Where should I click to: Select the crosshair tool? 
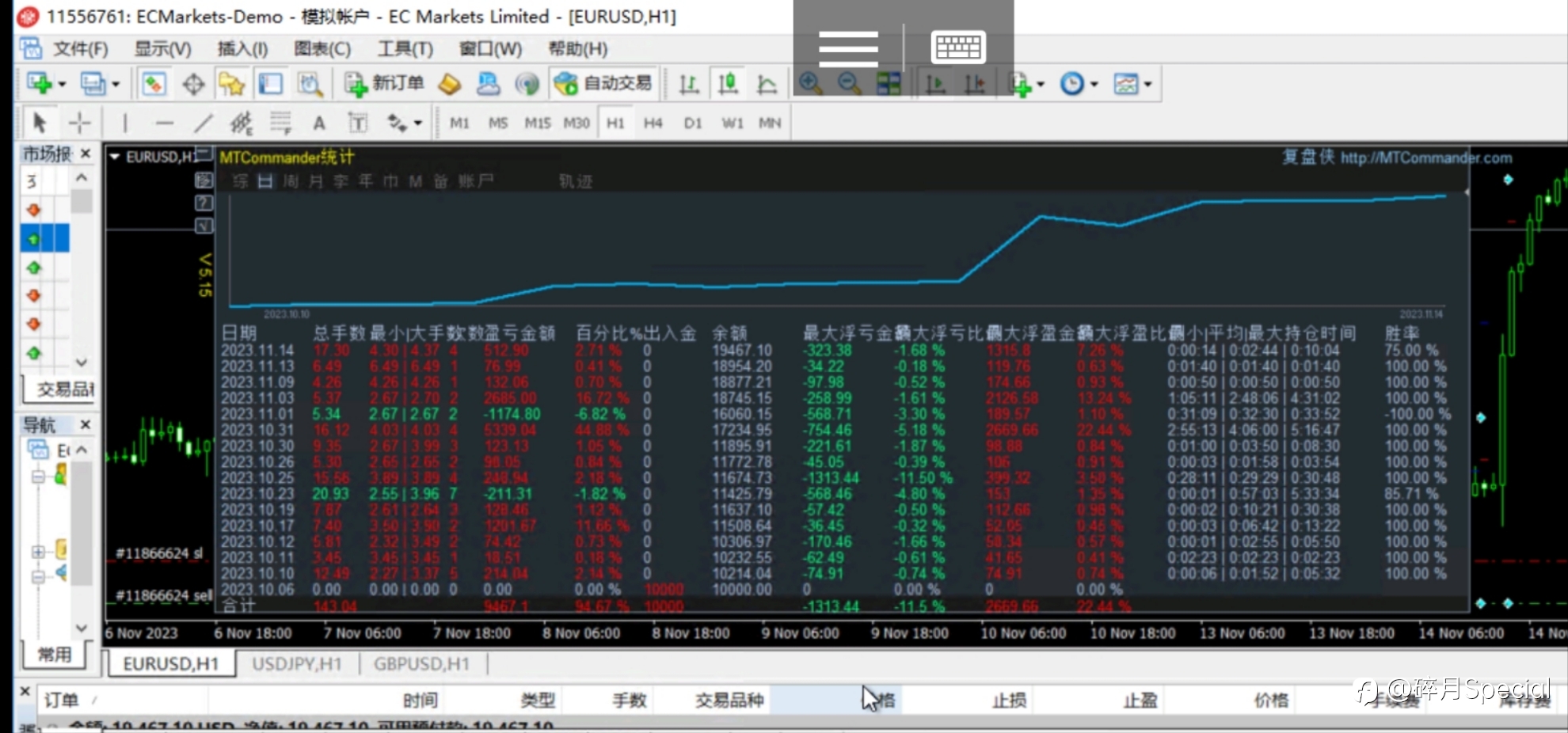coord(79,123)
